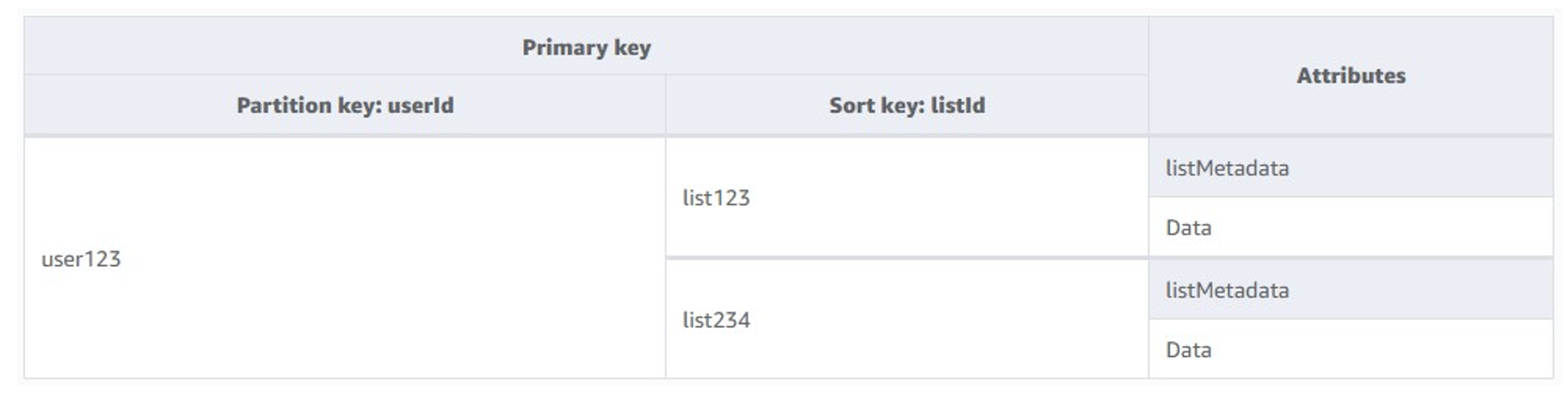Click the second listMetadata label
The image size is (1568, 400).
click(1227, 290)
